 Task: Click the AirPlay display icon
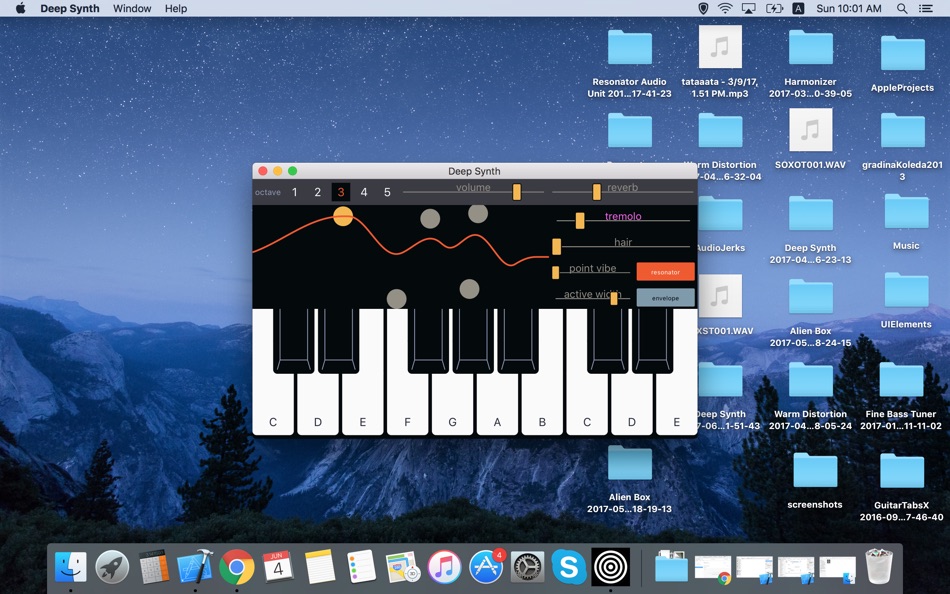749,8
